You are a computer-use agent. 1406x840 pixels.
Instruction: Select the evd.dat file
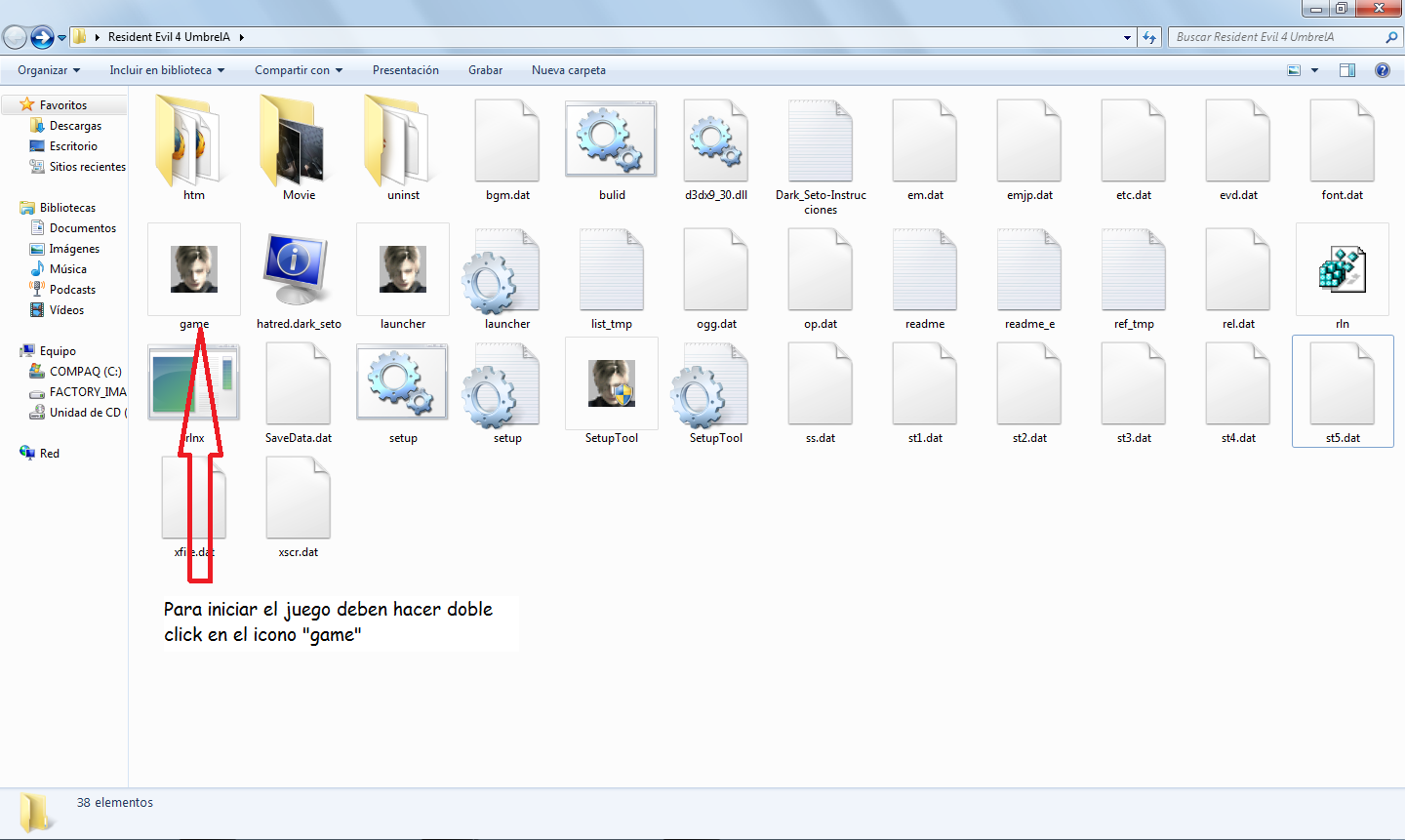point(1238,148)
